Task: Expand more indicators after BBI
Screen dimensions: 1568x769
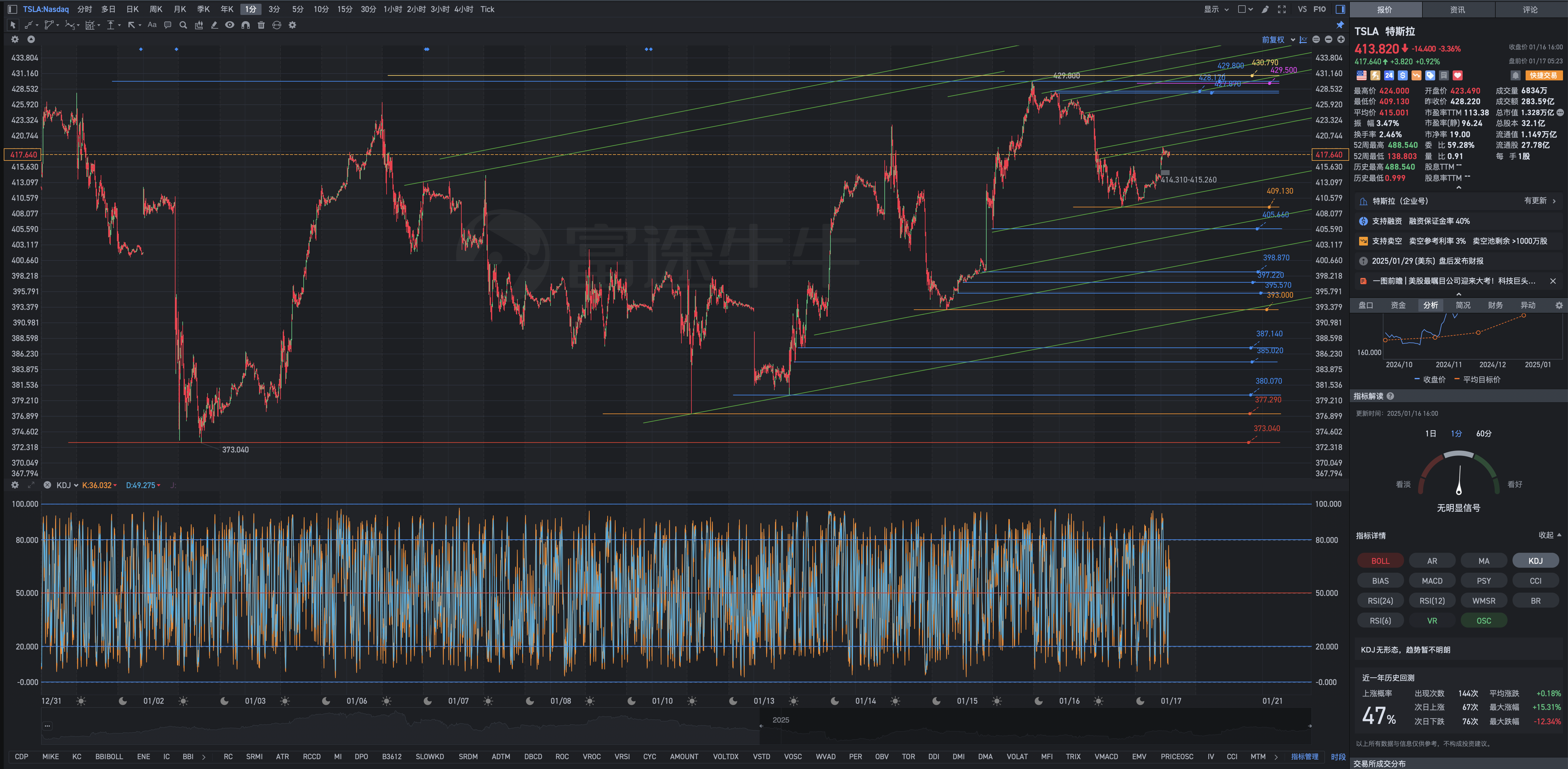Action: click(x=204, y=757)
